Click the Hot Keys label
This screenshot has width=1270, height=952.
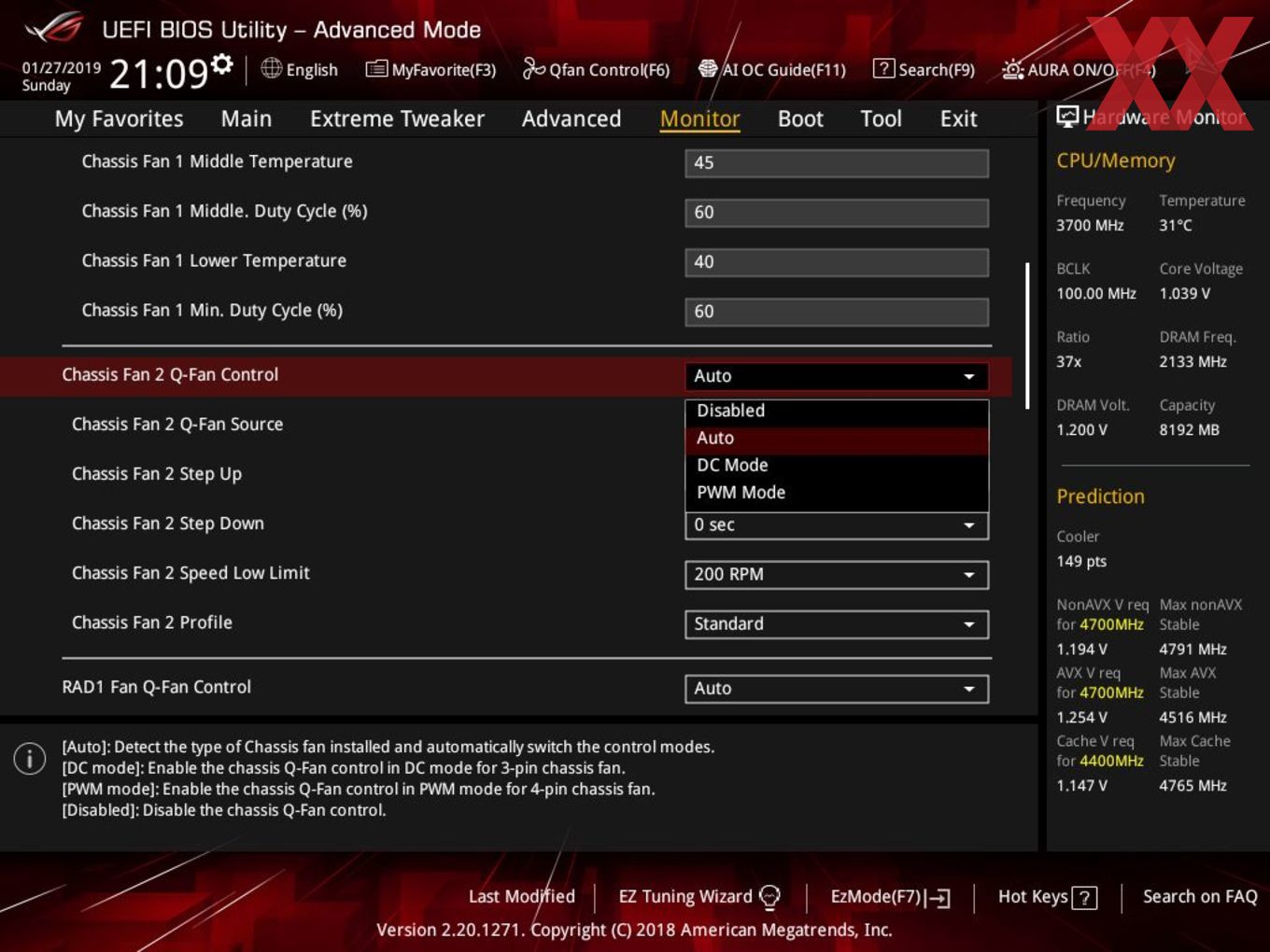click(1033, 896)
